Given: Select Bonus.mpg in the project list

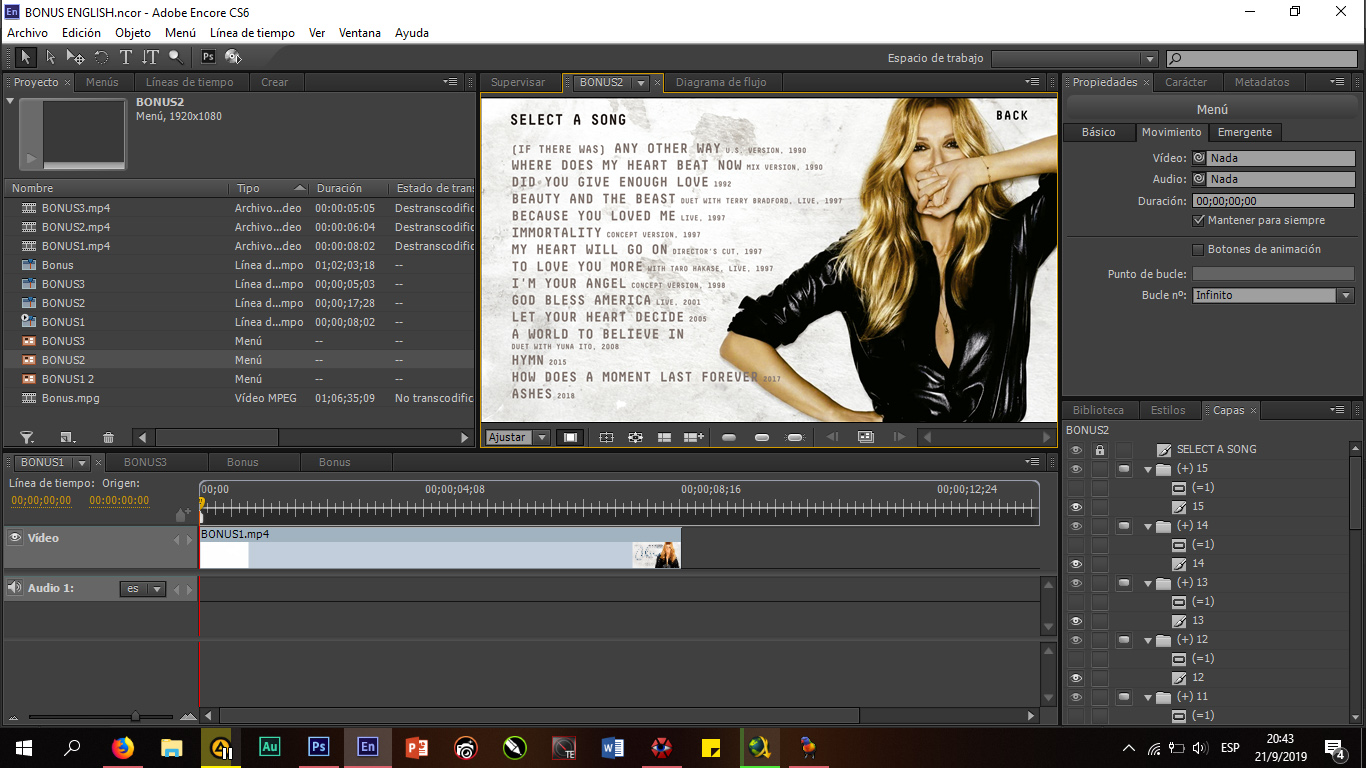Looking at the screenshot, I should coord(239,398).
